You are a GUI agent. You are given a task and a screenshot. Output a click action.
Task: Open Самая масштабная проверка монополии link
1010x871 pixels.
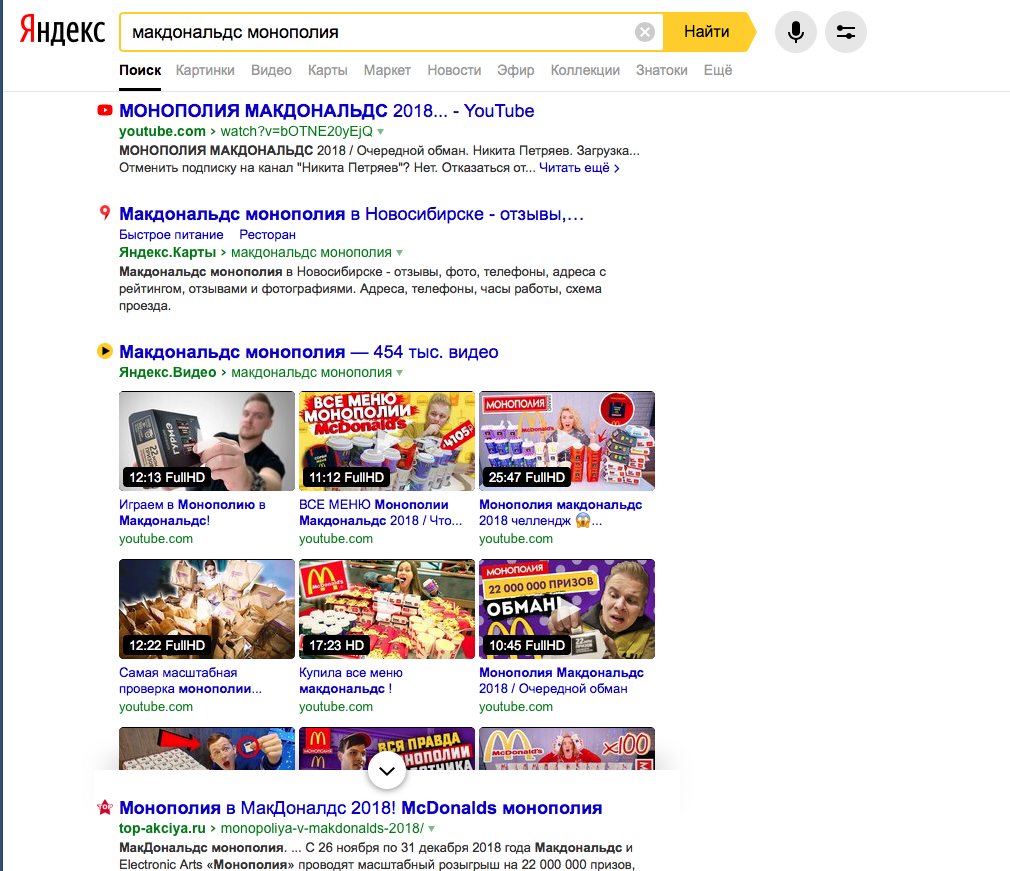pos(190,680)
